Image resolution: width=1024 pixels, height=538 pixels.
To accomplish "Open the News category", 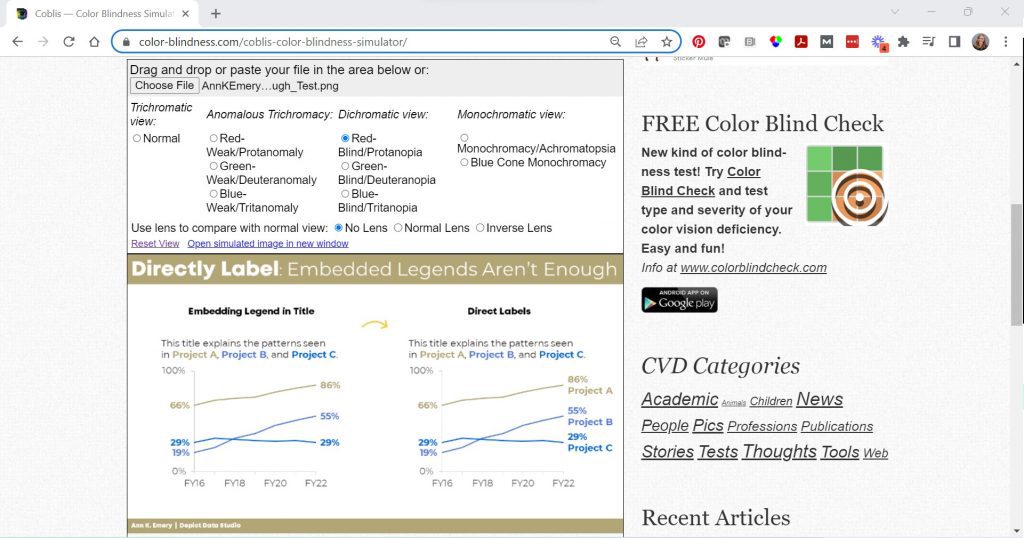I will tap(819, 399).
